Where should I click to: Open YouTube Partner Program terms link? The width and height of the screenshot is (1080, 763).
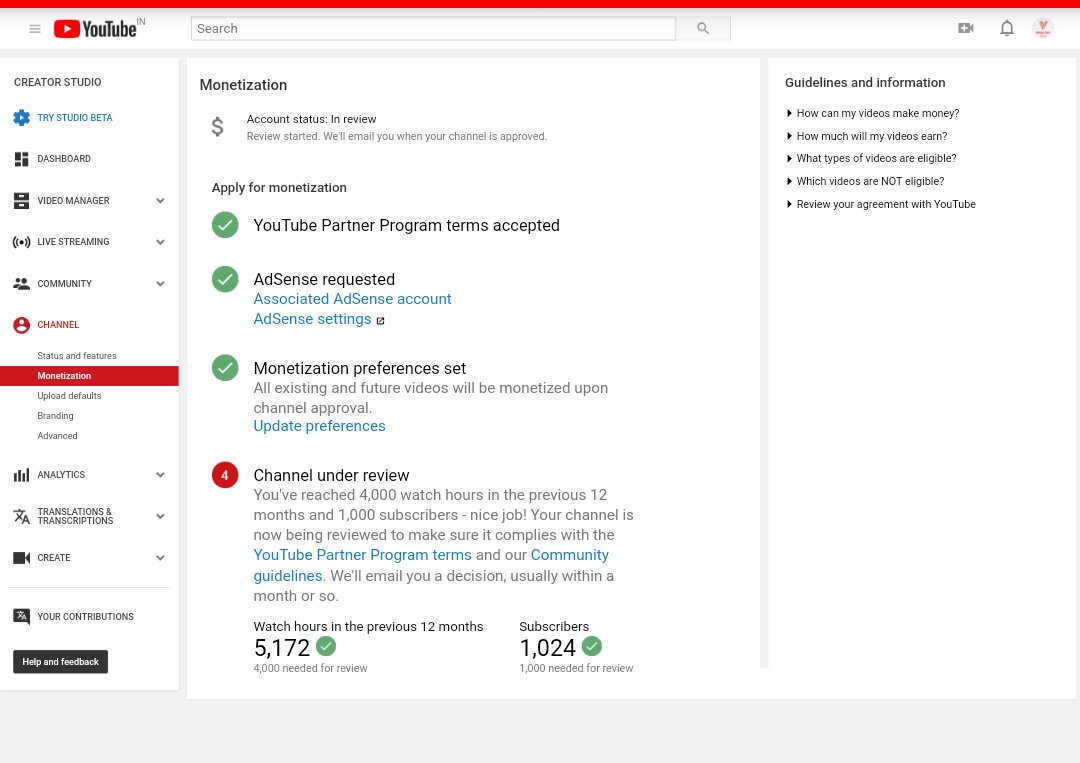362,555
